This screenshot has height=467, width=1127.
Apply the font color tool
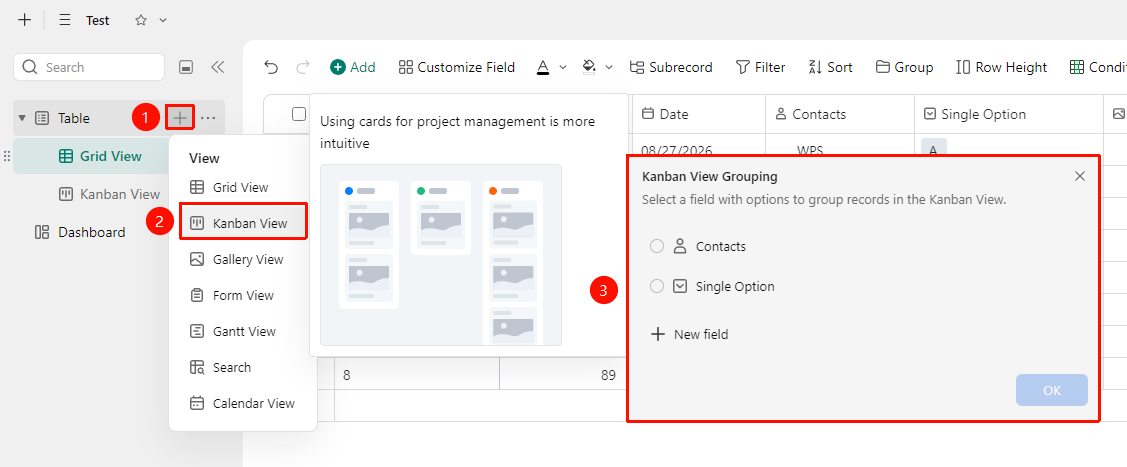pyautogui.click(x=543, y=68)
